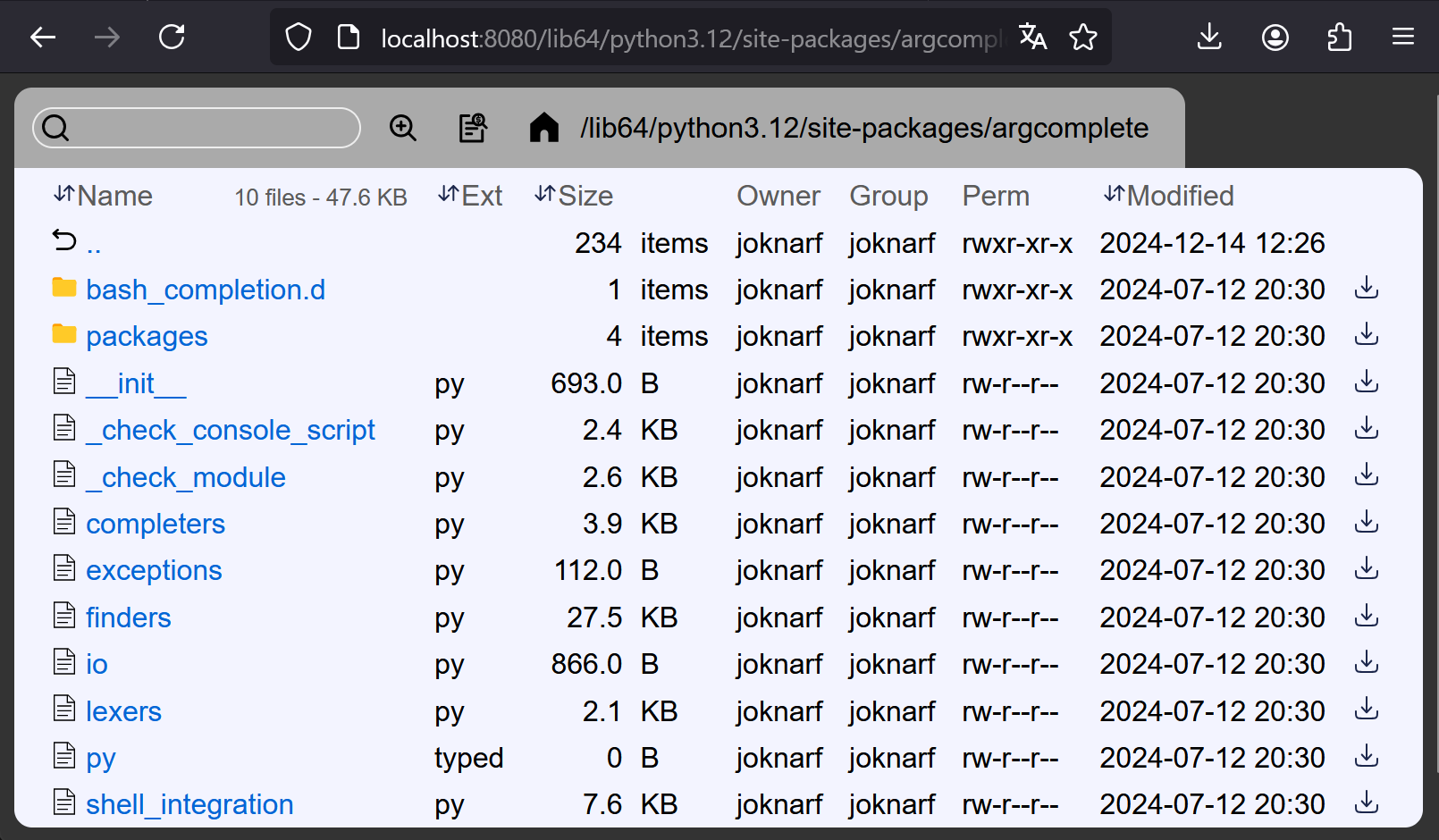The image size is (1439, 840).
Task: Download the exceptions file
Action: 1367,569
